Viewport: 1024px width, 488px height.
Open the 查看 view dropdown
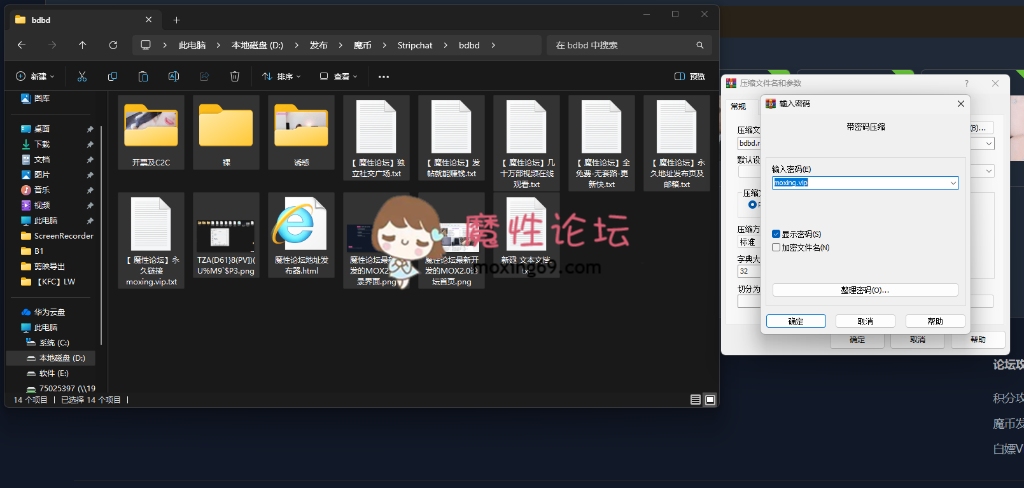[338, 76]
